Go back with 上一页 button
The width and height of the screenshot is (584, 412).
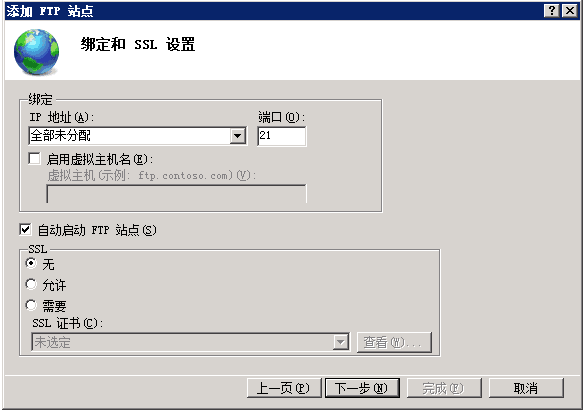pos(284,388)
